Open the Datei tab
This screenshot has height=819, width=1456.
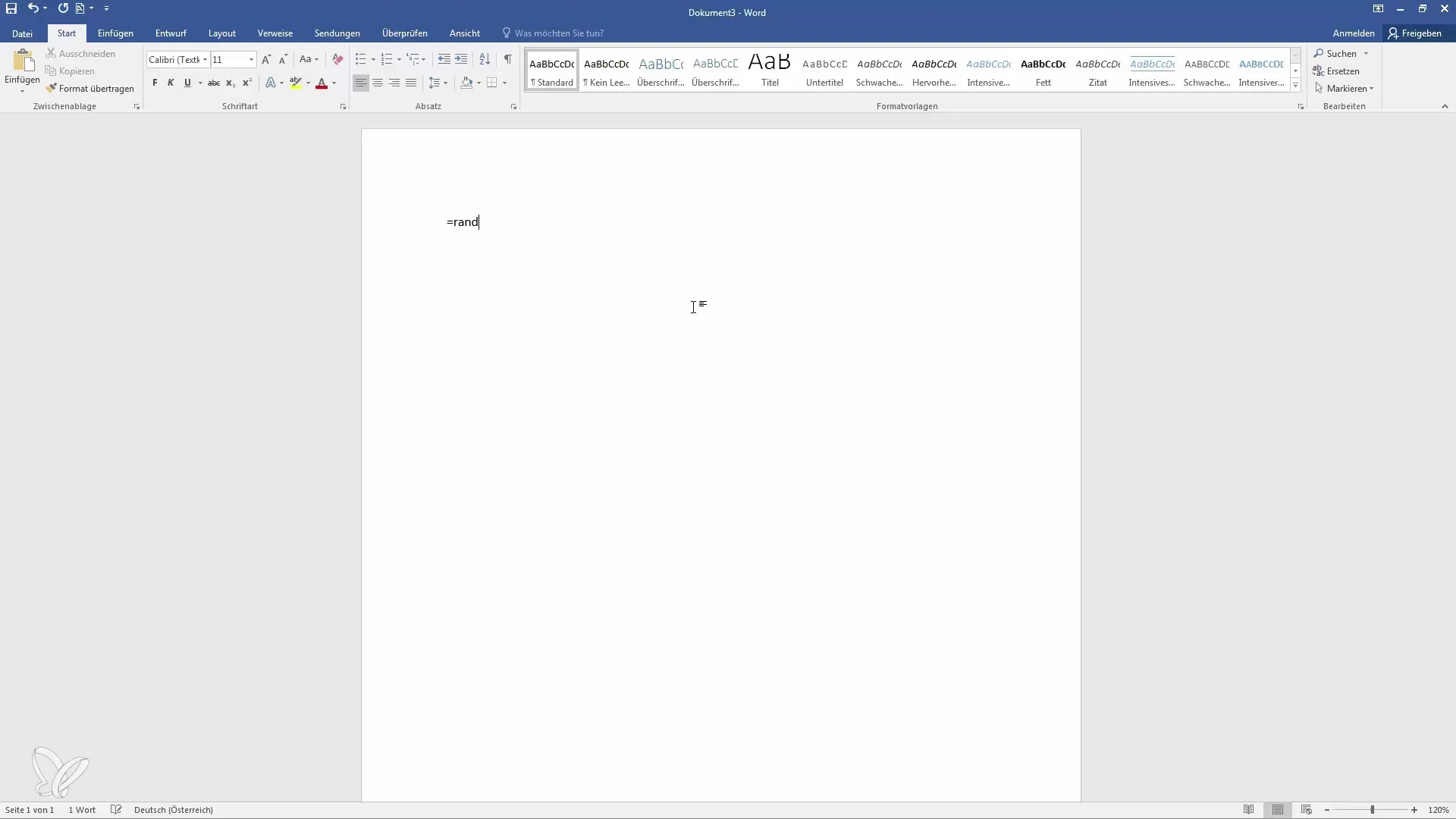tap(22, 33)
